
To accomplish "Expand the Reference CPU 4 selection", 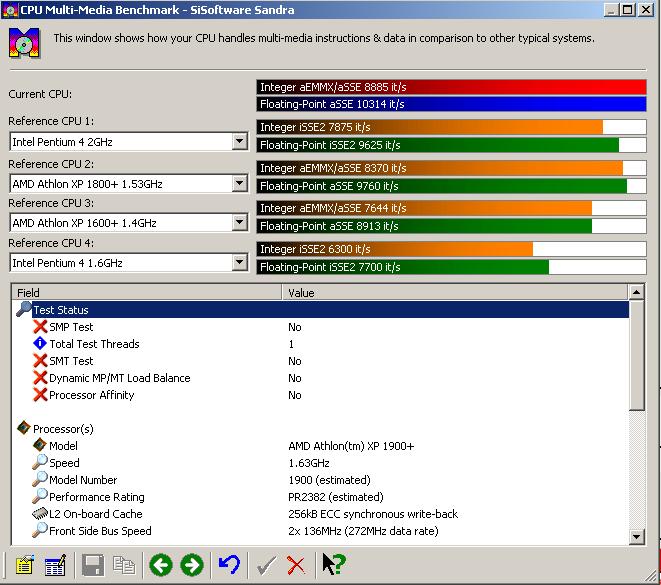I will (239, 263).
